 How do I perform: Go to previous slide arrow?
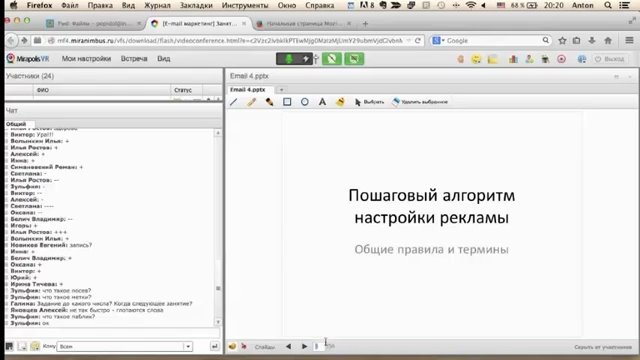[289, 347]
